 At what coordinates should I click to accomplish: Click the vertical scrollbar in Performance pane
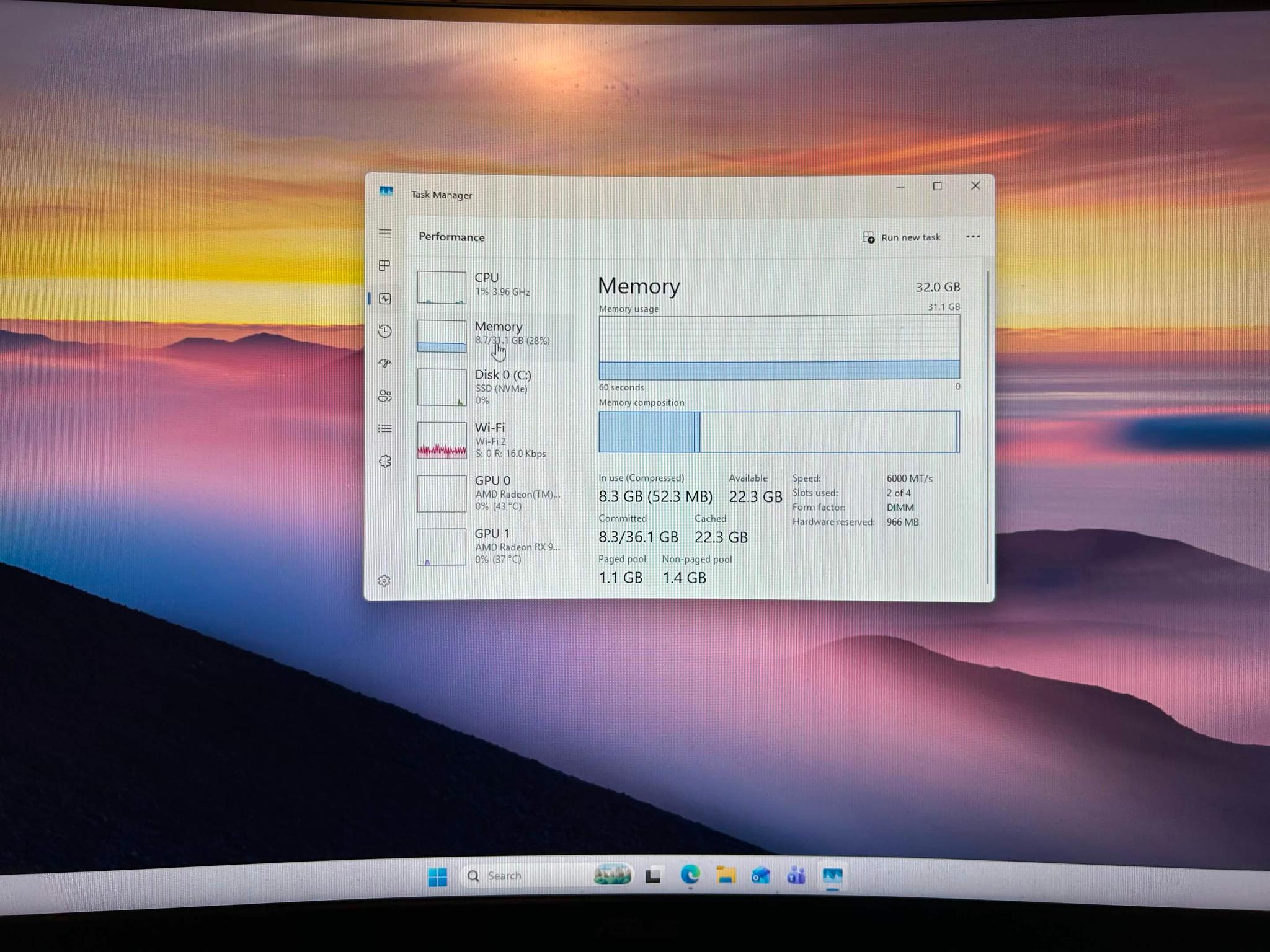pyautogui.click(x=988, y=428)
